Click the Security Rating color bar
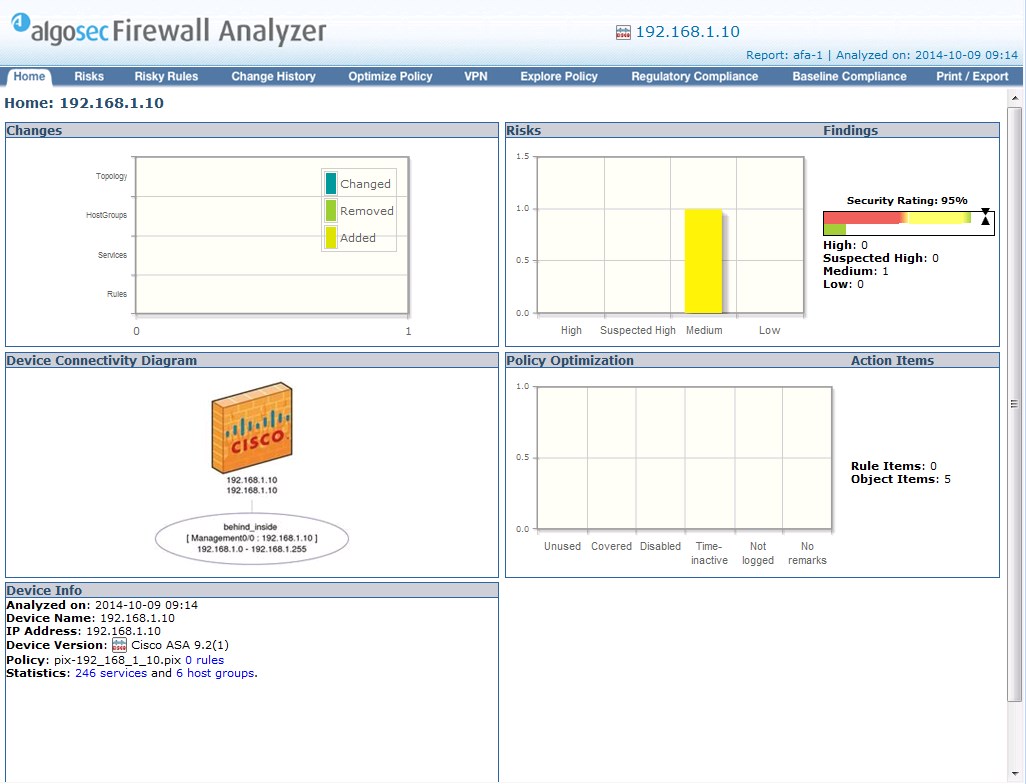Screen dimensions: 1026x784 [908, 223]
